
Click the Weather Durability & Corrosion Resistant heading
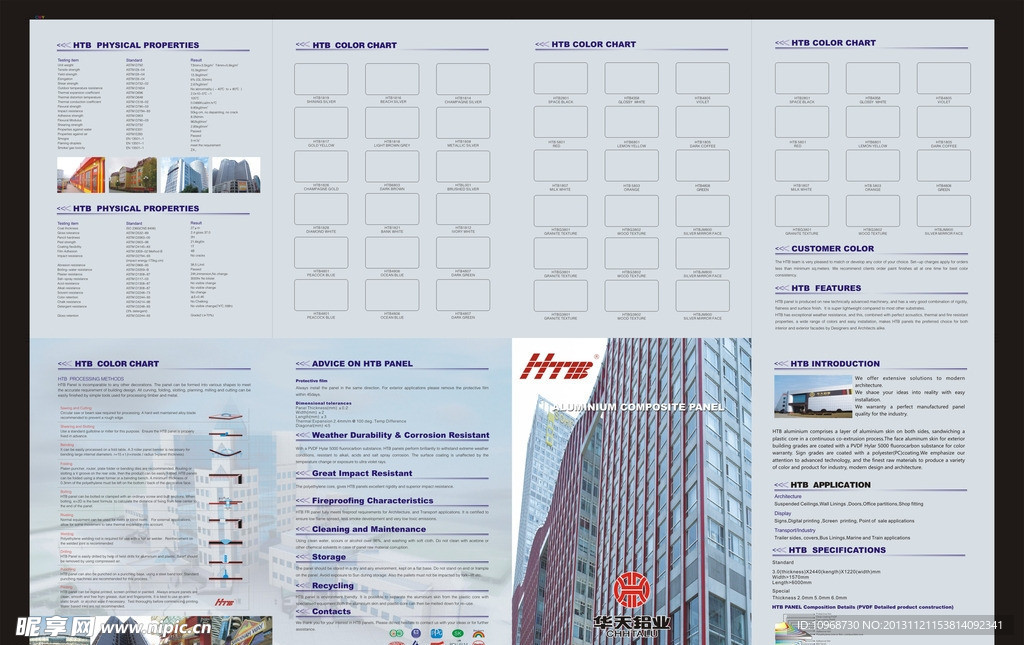point(400,436)
